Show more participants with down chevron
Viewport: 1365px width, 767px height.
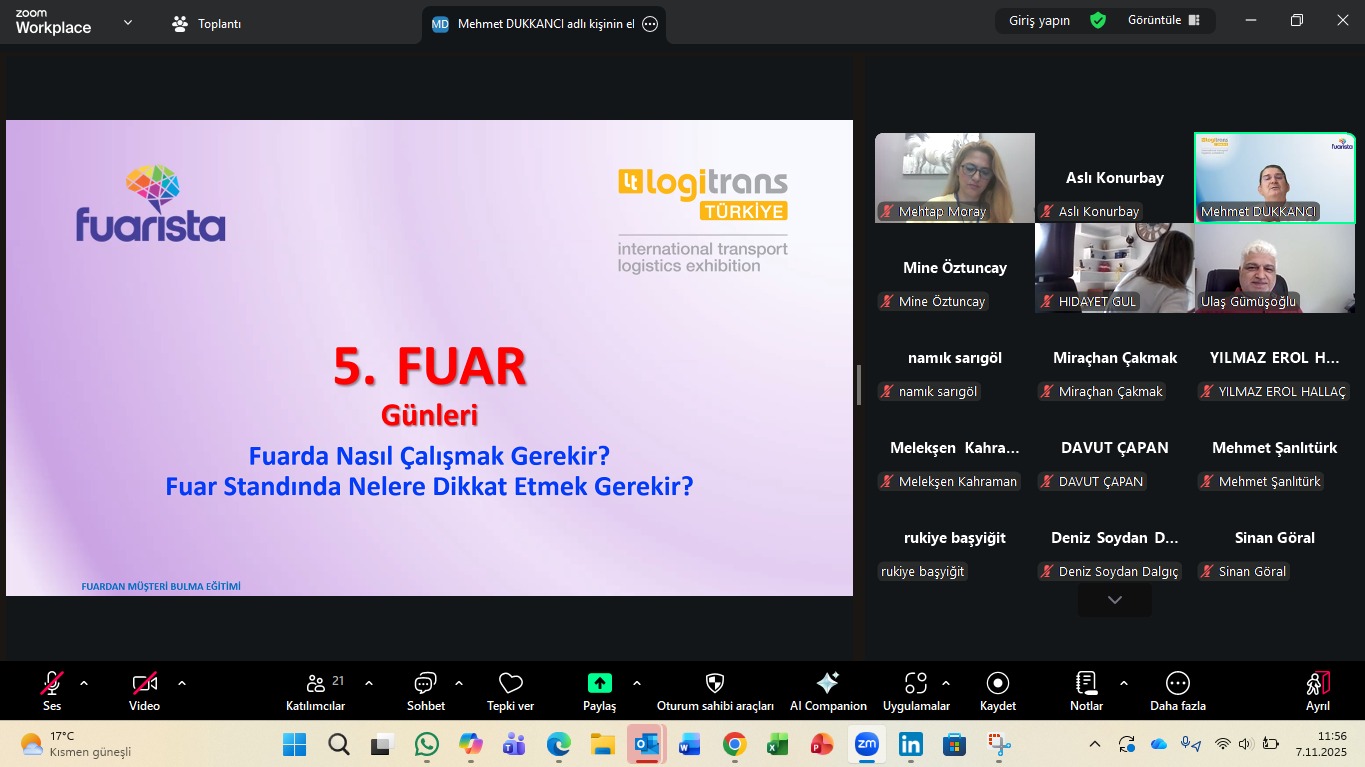(1114, 600)
